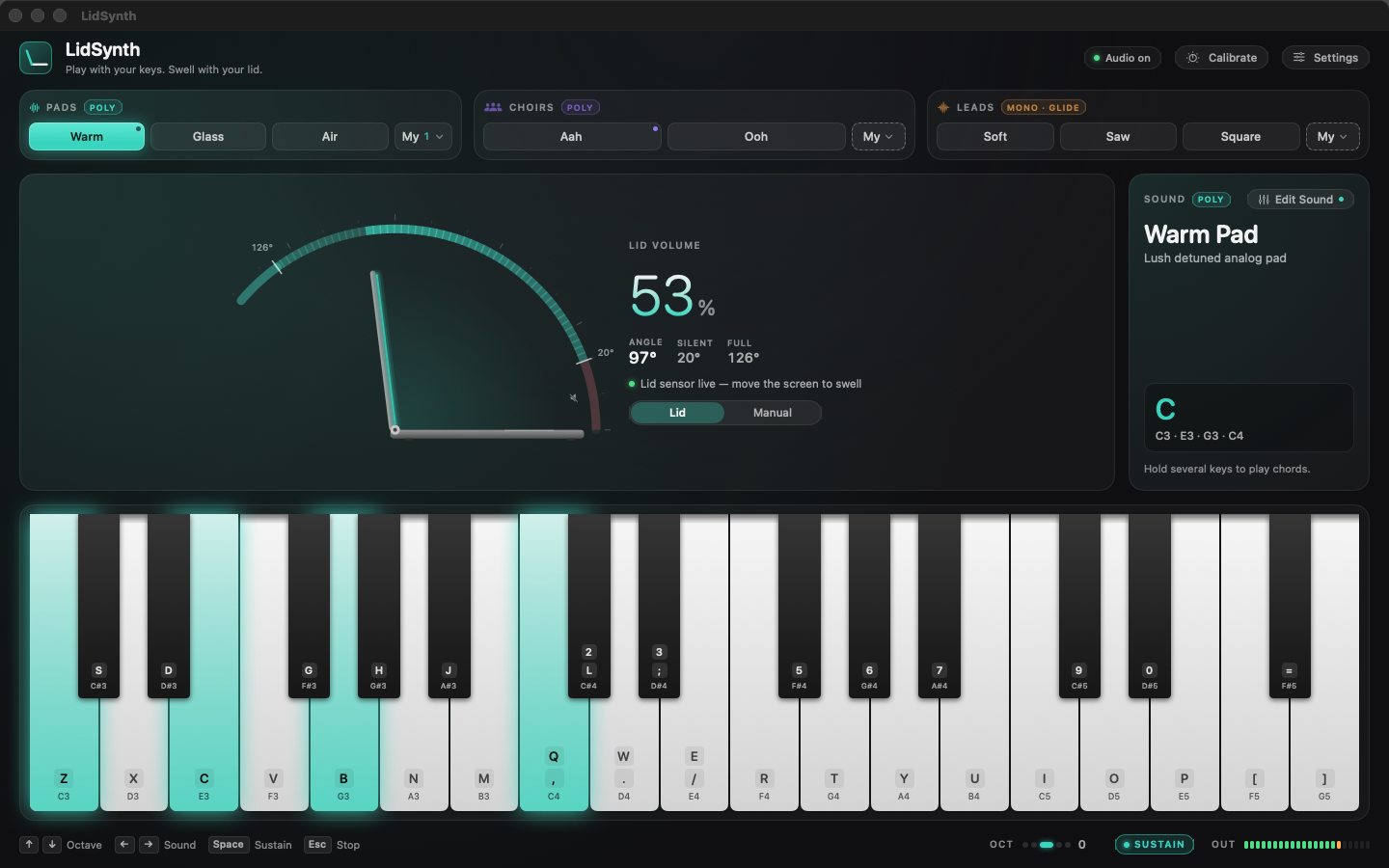Toggle the SUSTAIN pill
This screenshot has width=1389, height=868.
point(1155,845)
